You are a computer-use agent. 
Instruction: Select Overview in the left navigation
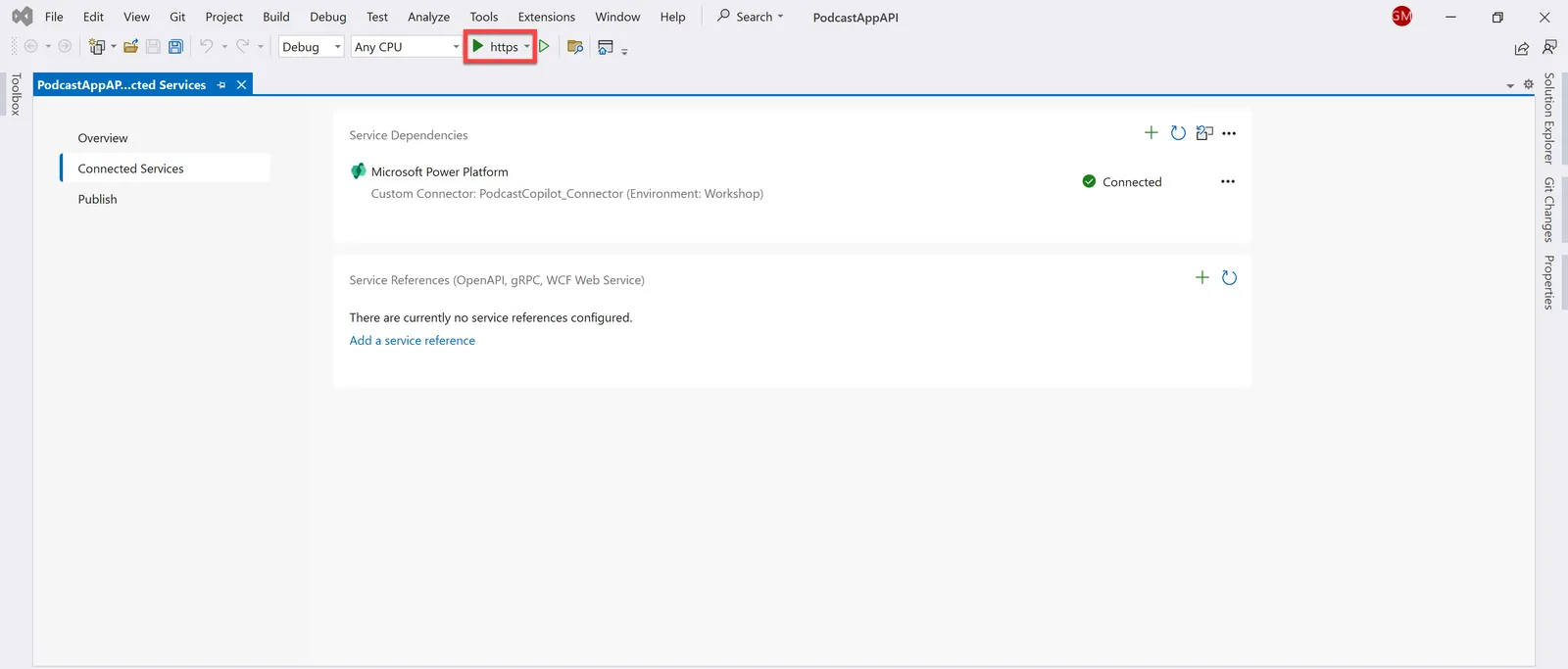[103, 138]
